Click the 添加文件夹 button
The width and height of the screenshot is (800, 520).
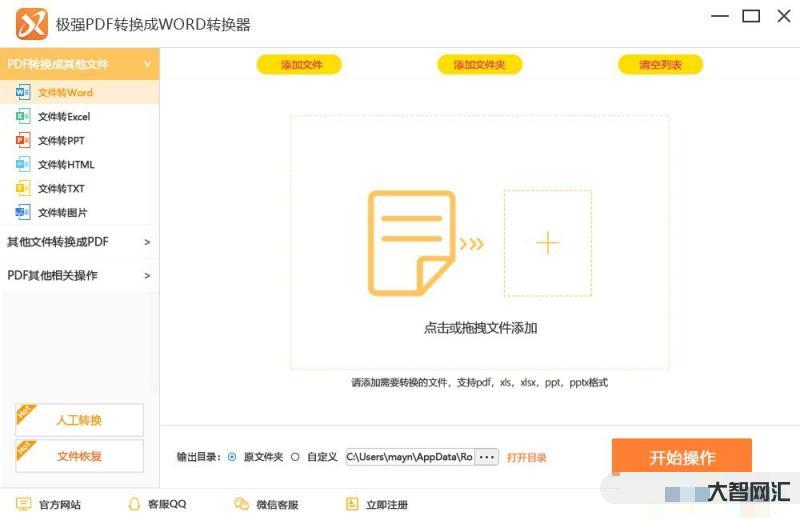480,64
